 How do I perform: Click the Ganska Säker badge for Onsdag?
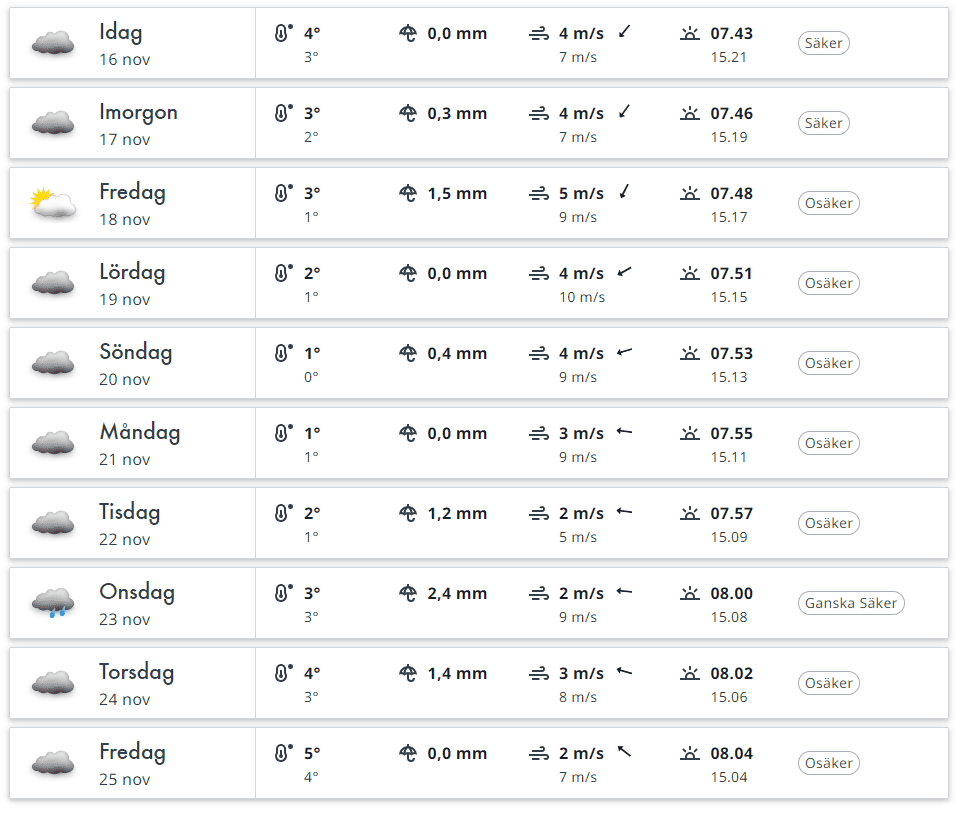[x=851, y=603]
